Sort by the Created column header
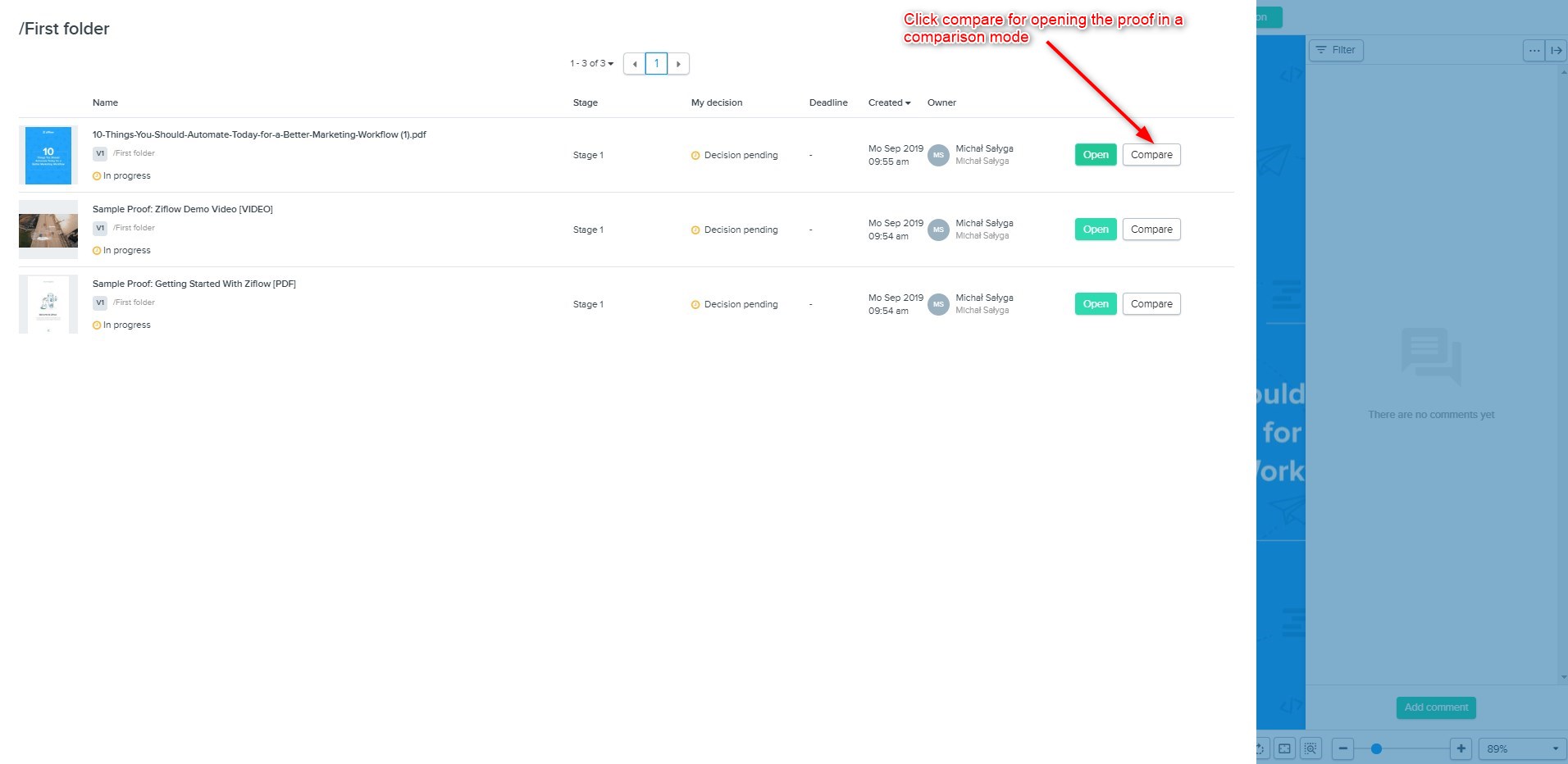The width and height of the screenshot is (1568, 764). tap(889, 102)
